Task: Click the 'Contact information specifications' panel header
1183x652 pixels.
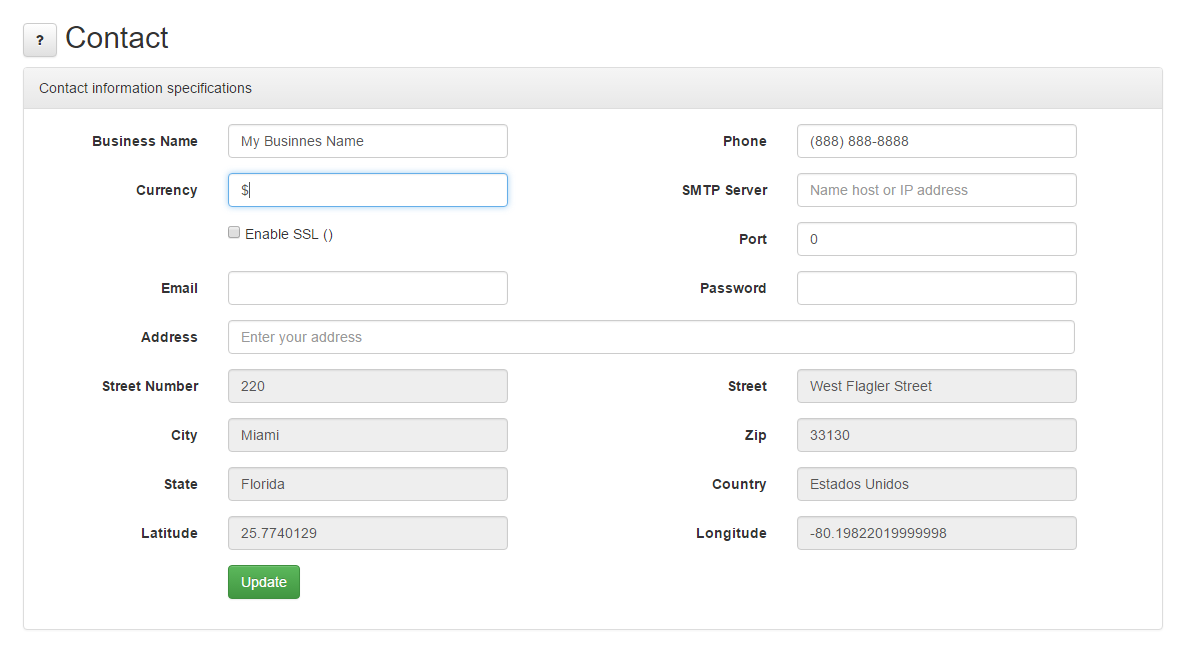Action: click(592, 88)
